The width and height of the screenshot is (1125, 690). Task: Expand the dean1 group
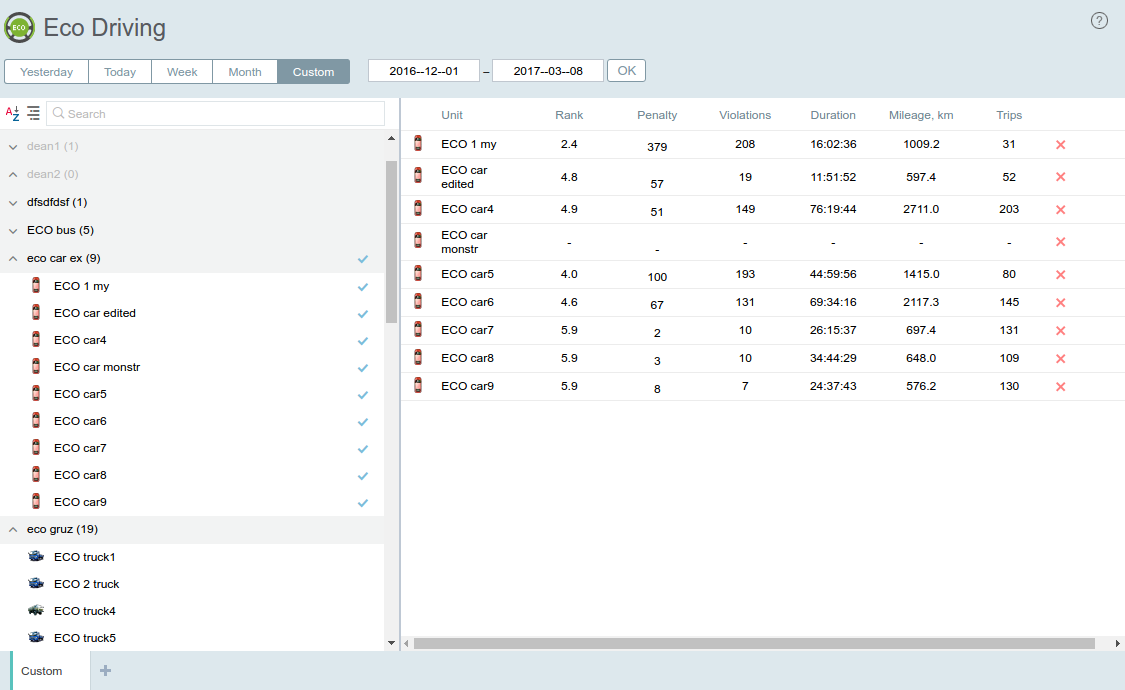coord(13,147)
